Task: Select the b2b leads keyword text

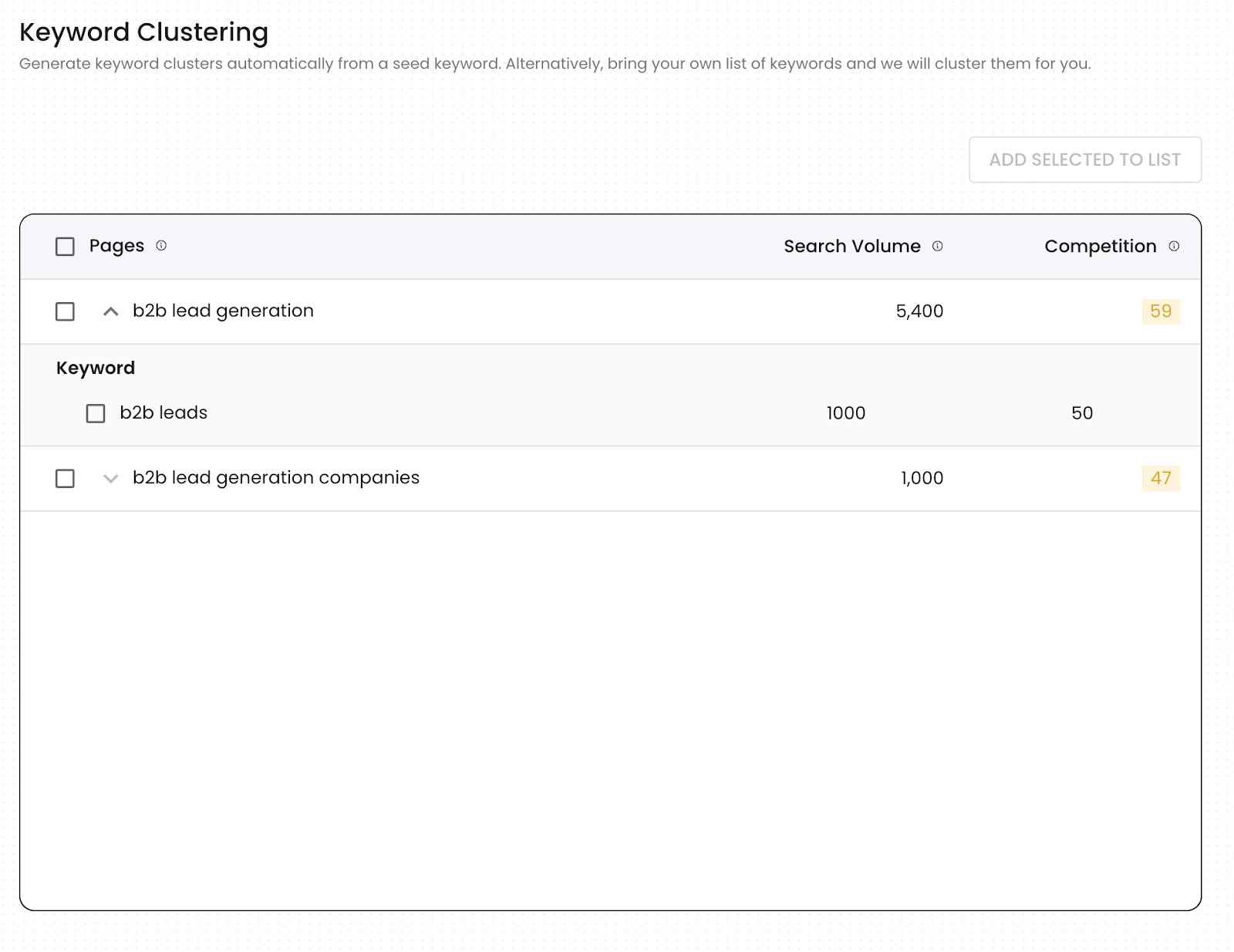Action: click(164, 413)
